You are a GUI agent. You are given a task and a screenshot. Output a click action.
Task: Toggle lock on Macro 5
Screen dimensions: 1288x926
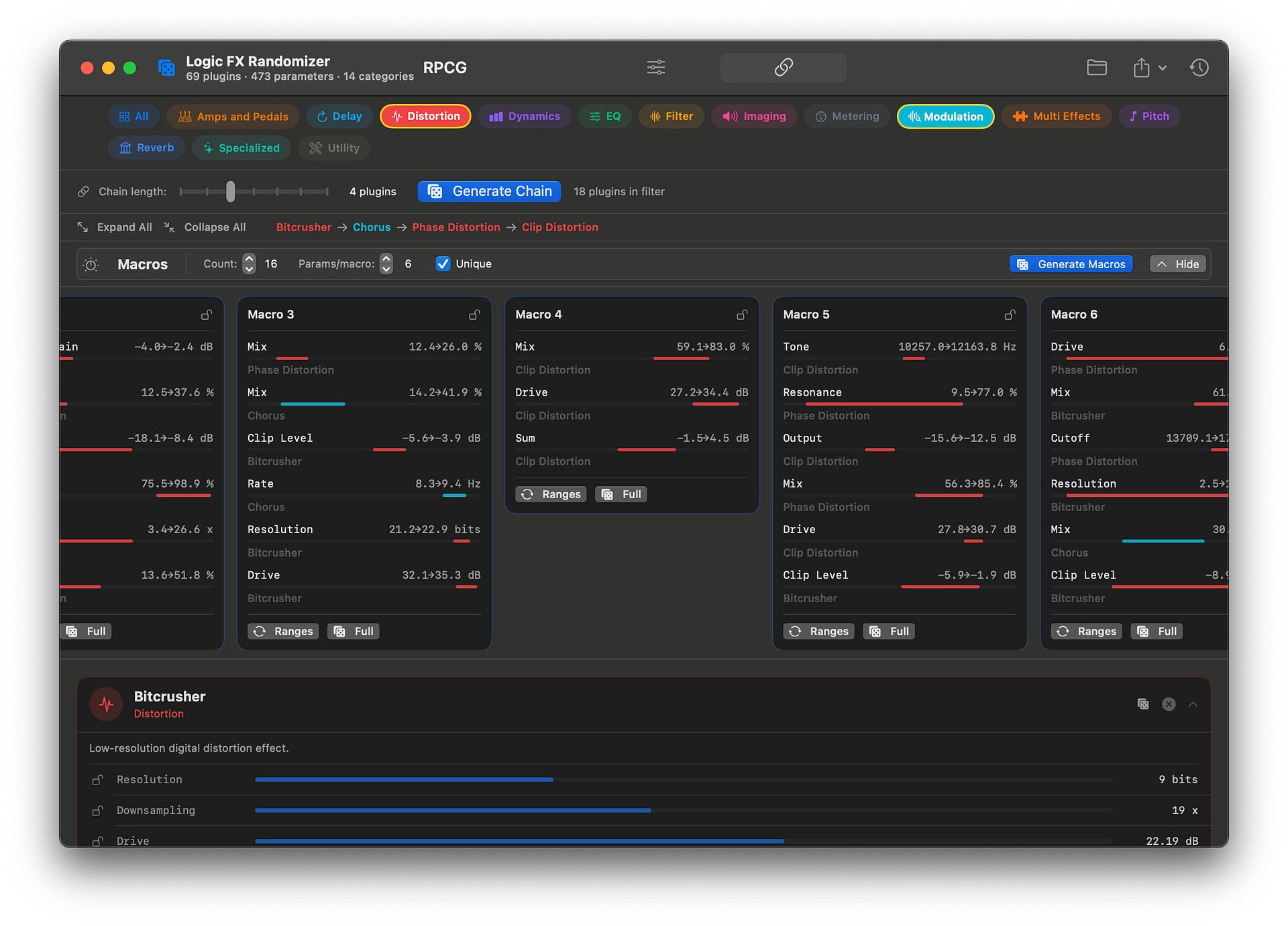click(x=1010, y=314)
